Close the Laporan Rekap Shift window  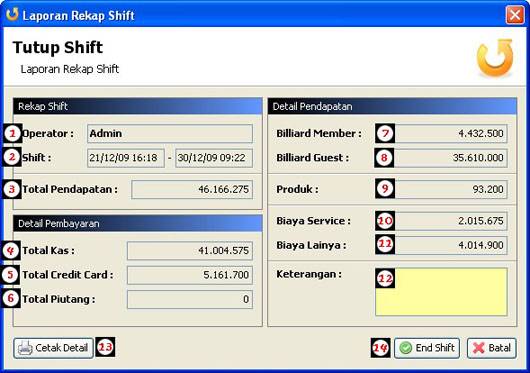515,15
